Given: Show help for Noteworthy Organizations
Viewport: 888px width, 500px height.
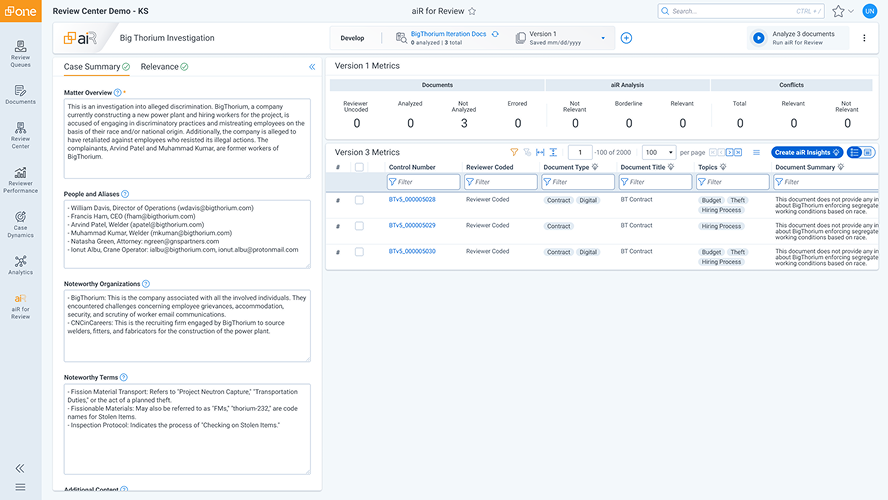Looking at the screenshot, I should 146,284.
